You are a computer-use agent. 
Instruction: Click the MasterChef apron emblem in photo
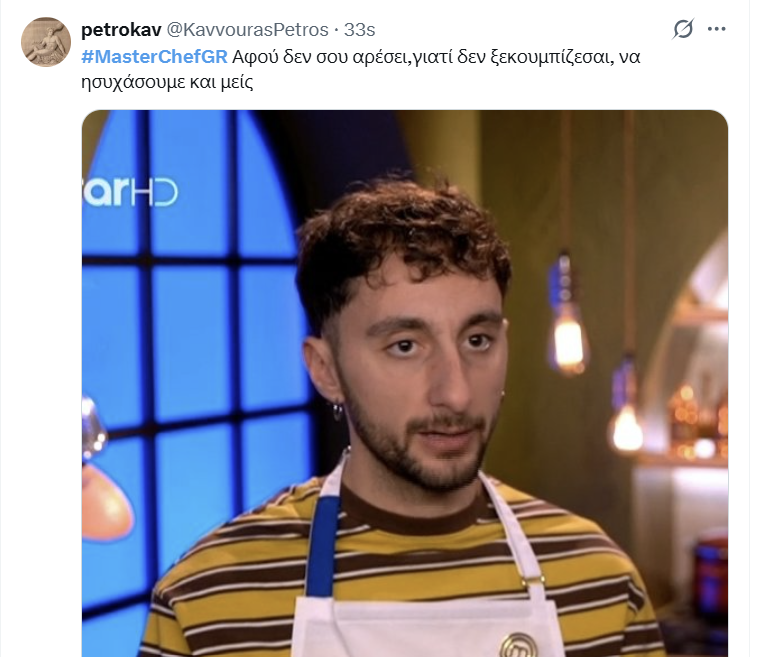pyautogui.click(x=520, y=644)
